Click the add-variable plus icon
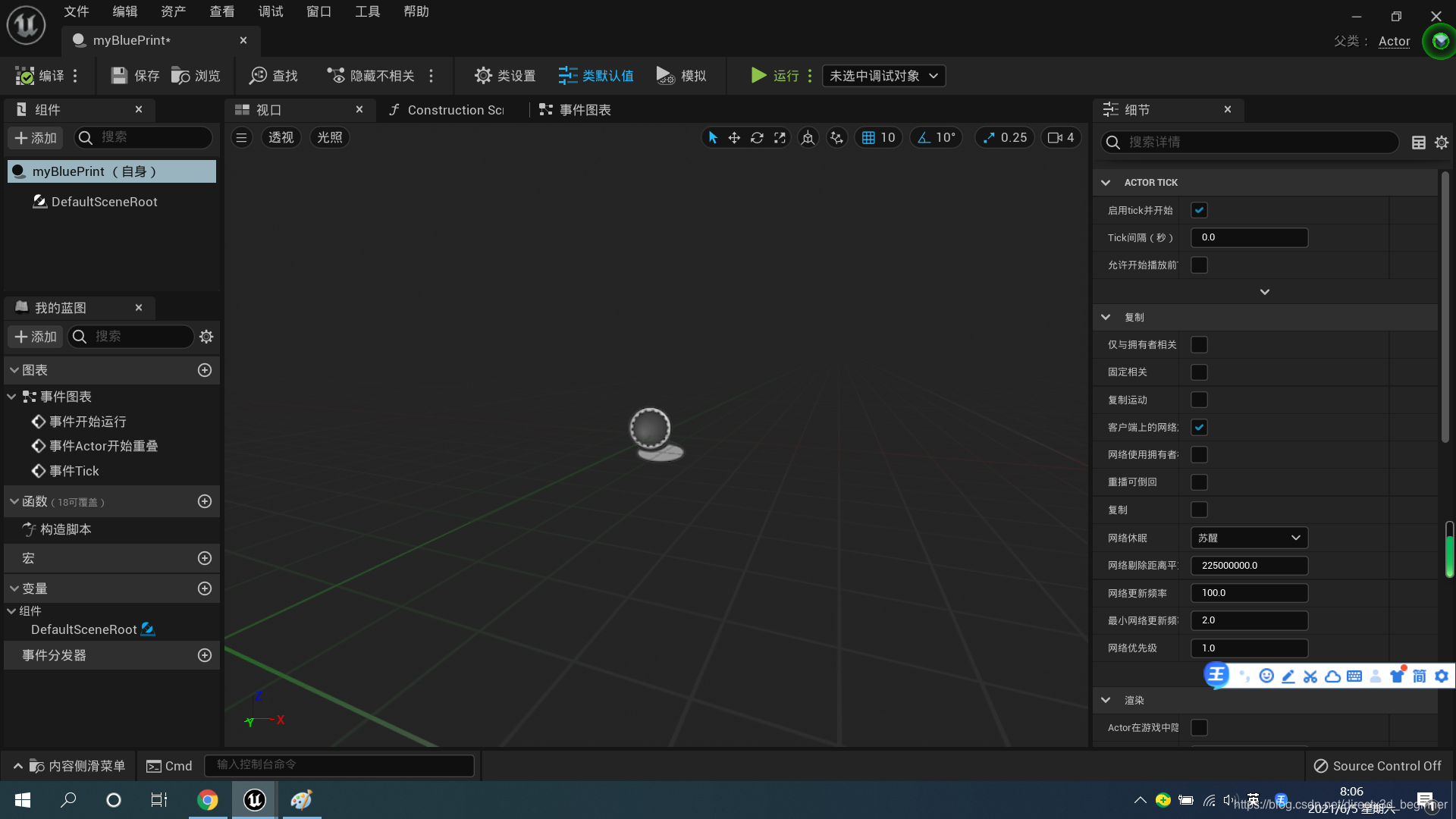1456x819 pixels. point(204,588)
